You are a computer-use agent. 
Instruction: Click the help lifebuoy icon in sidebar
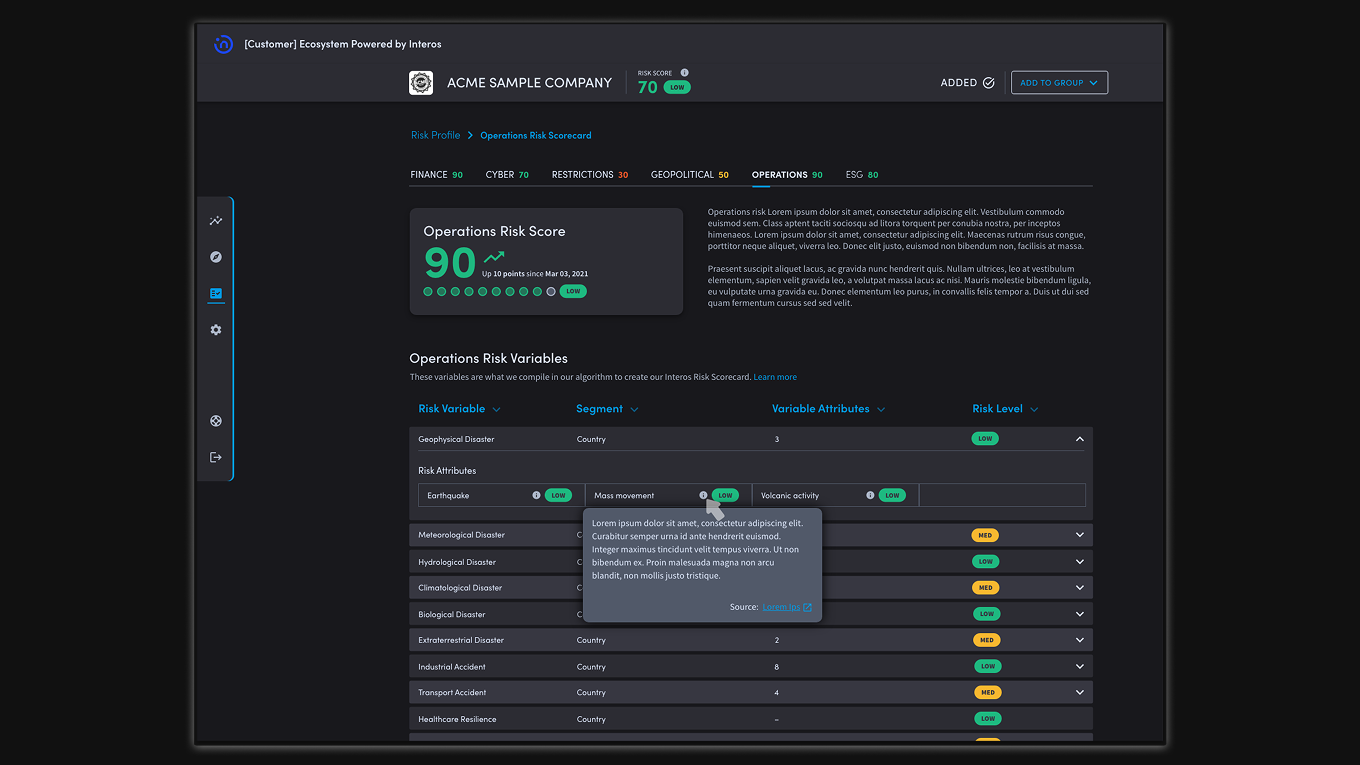tap(216, 421)
